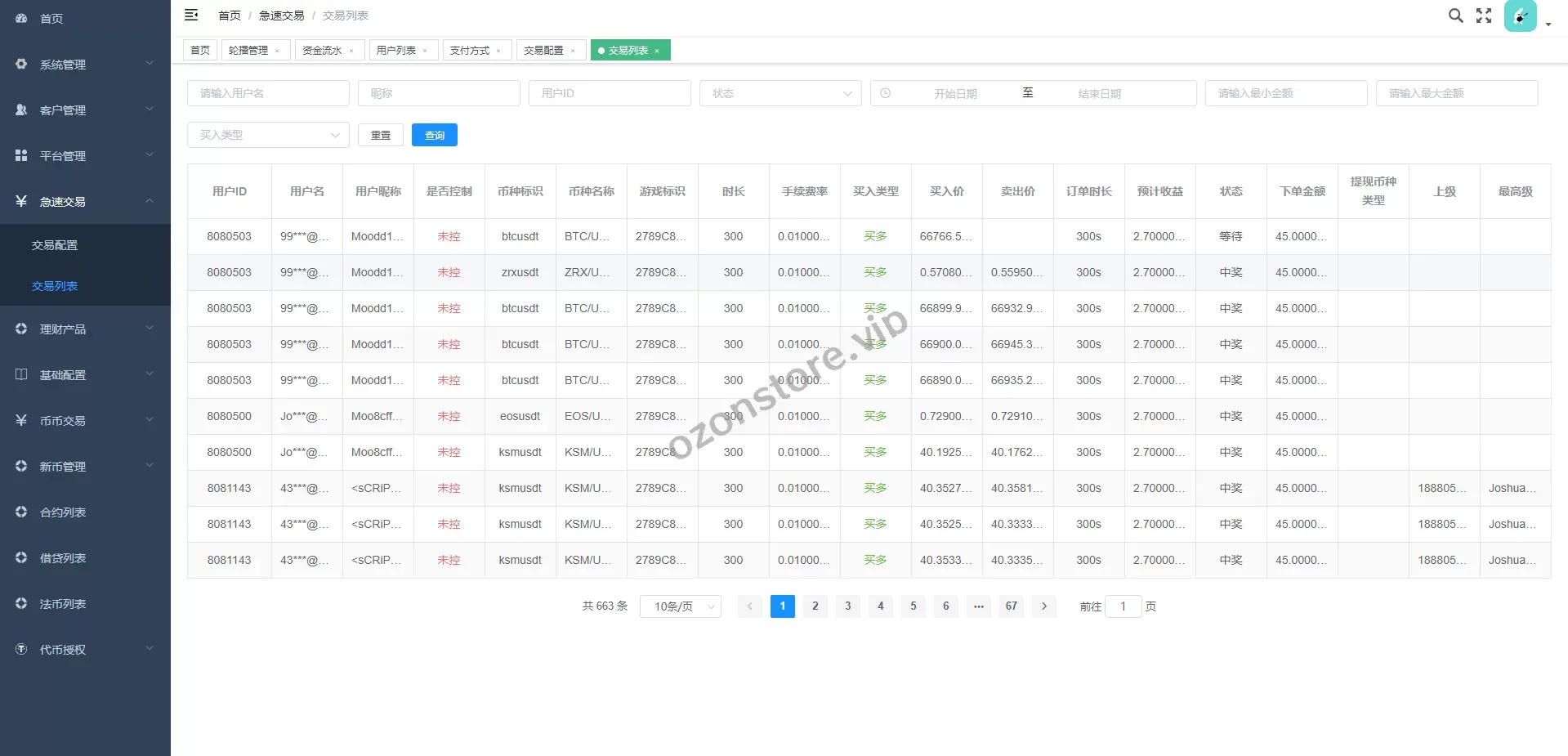Open the 买入类型 dropdown
Viewport: 1568px width, 756px height.
pyautogui.click(x=267, y=135)
